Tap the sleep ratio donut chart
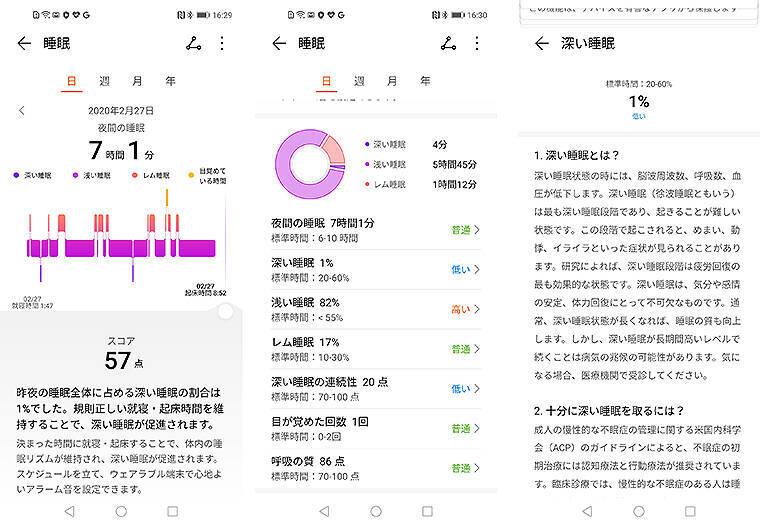The width and height of the screenshot is (760, 525). click(x=310, y=164)
